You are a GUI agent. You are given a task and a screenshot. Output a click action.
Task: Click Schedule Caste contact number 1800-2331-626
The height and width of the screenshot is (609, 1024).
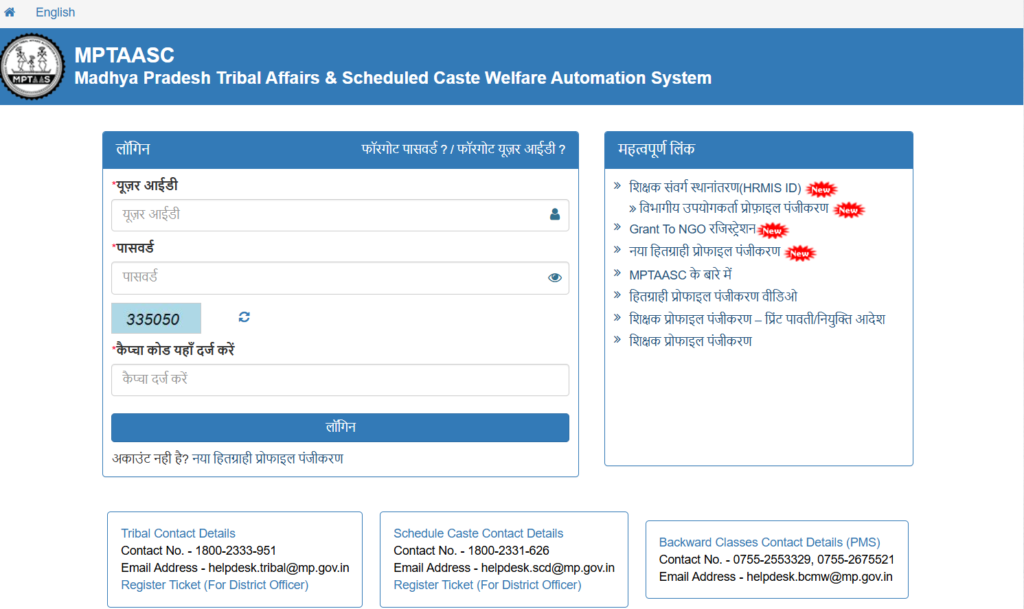(509, 551)
